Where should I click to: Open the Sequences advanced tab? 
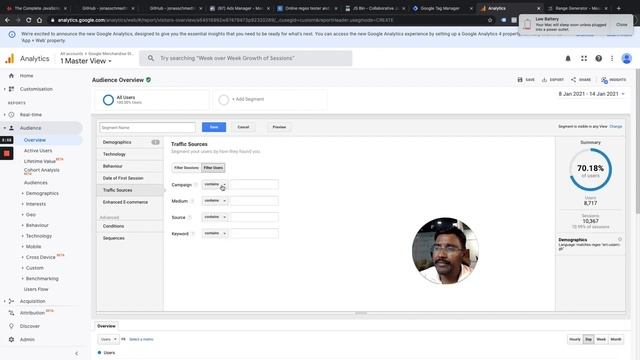click(x=130, y=238)
